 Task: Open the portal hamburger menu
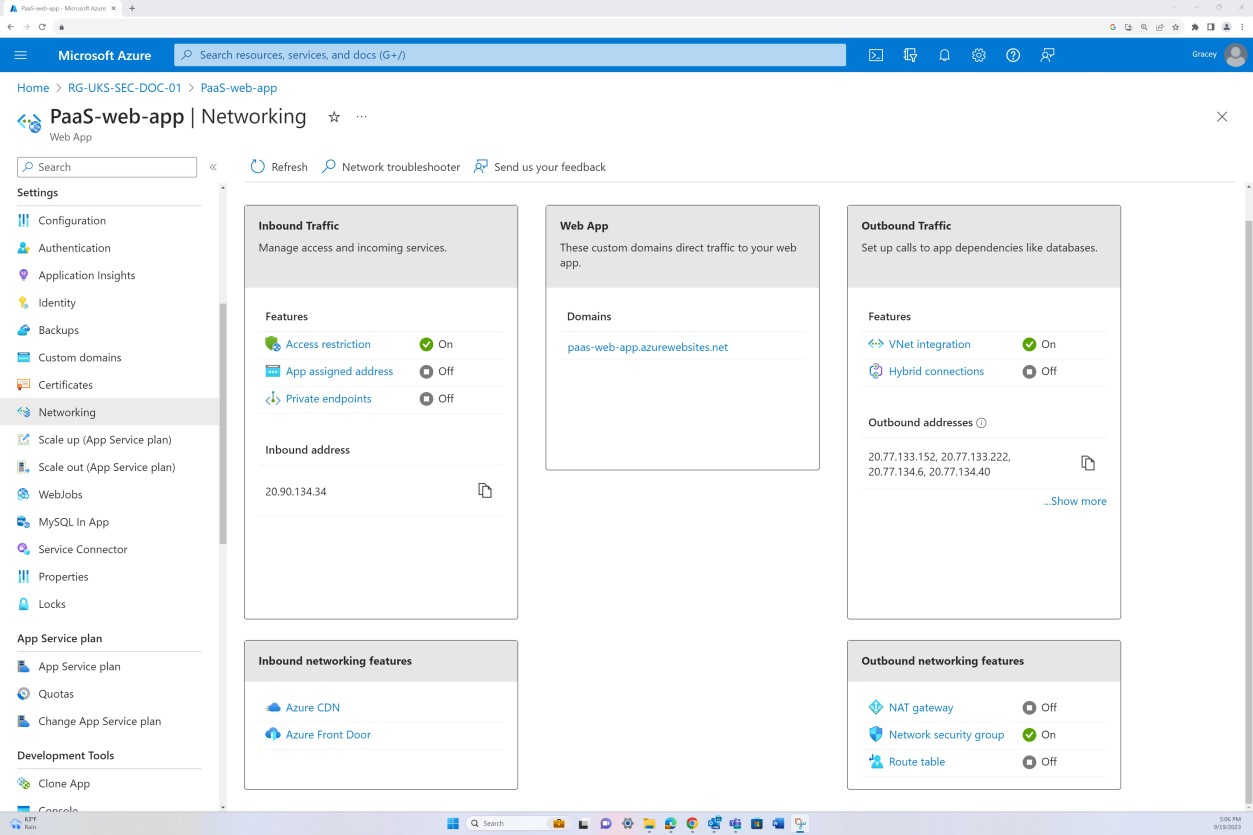21,55
